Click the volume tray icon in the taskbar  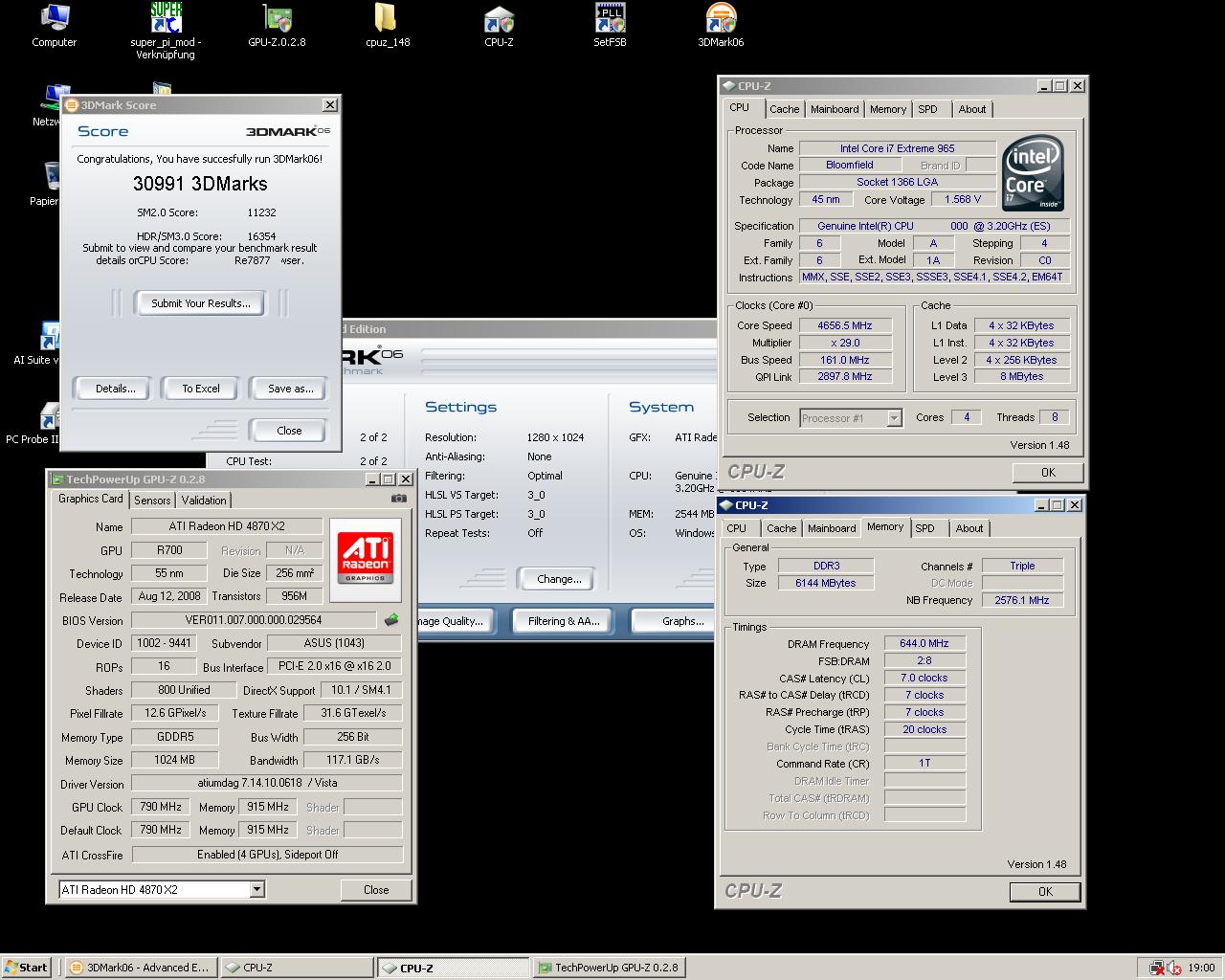tap(1173, 968)
